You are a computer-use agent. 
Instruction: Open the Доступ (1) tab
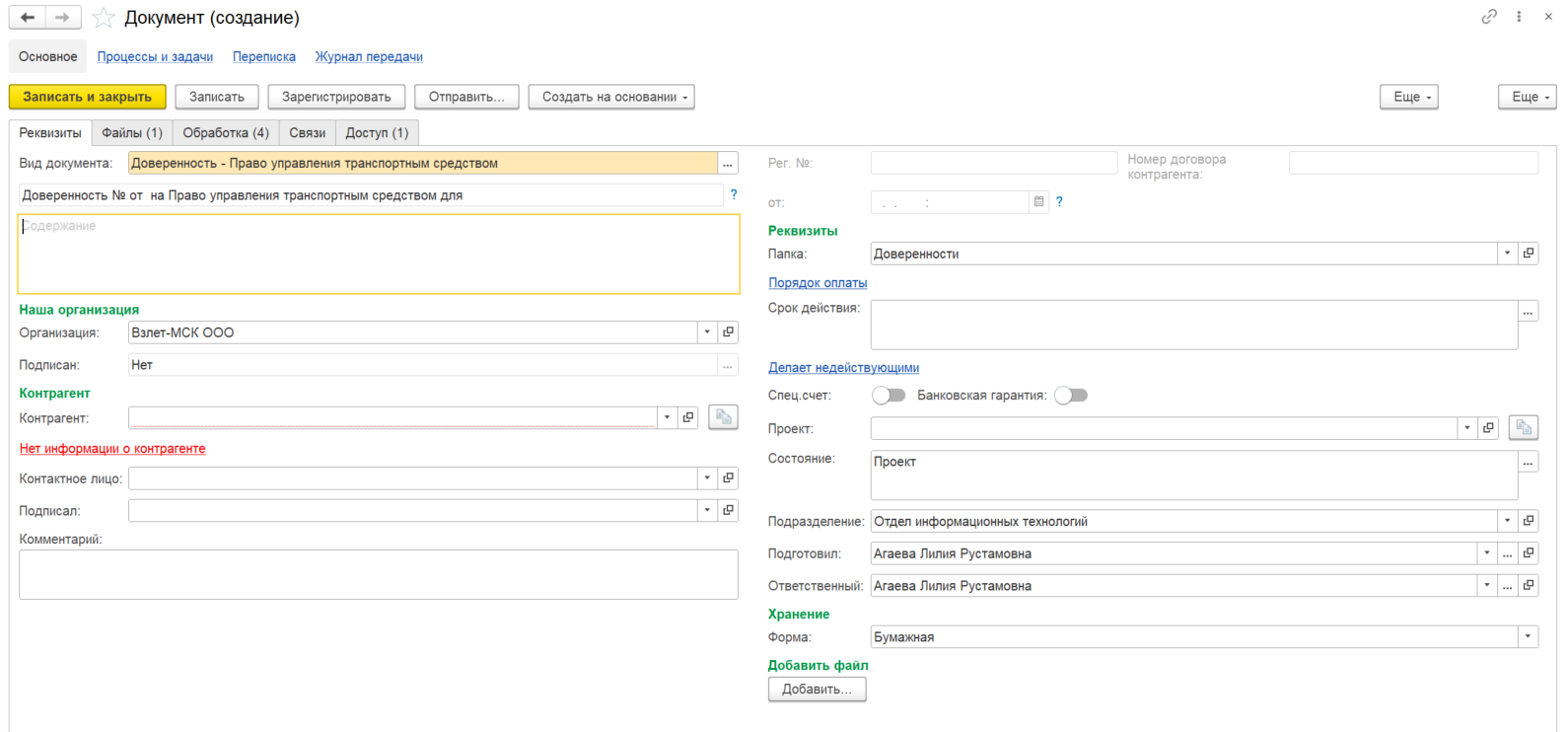pyautogui.click(x=377, y=133)
